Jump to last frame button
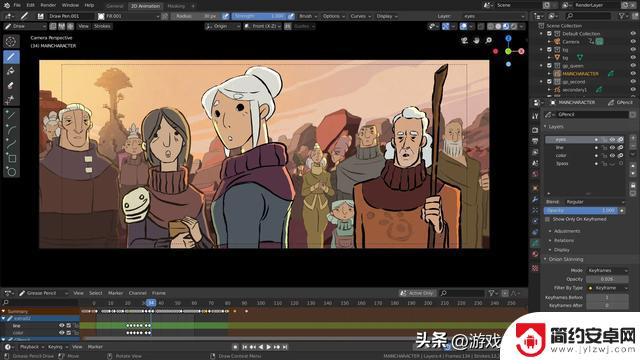Viewport: 640px width, 360px height. pos(285,347)
